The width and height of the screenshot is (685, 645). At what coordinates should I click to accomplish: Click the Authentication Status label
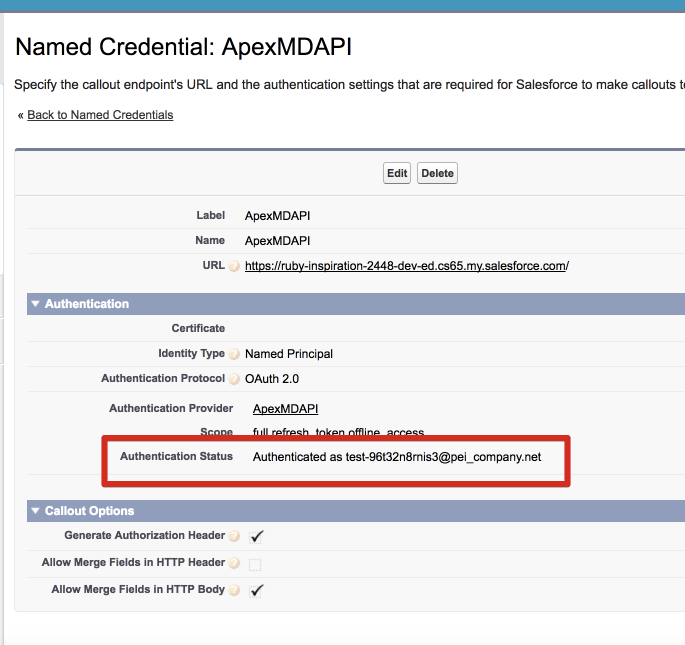tap(176, 456)
